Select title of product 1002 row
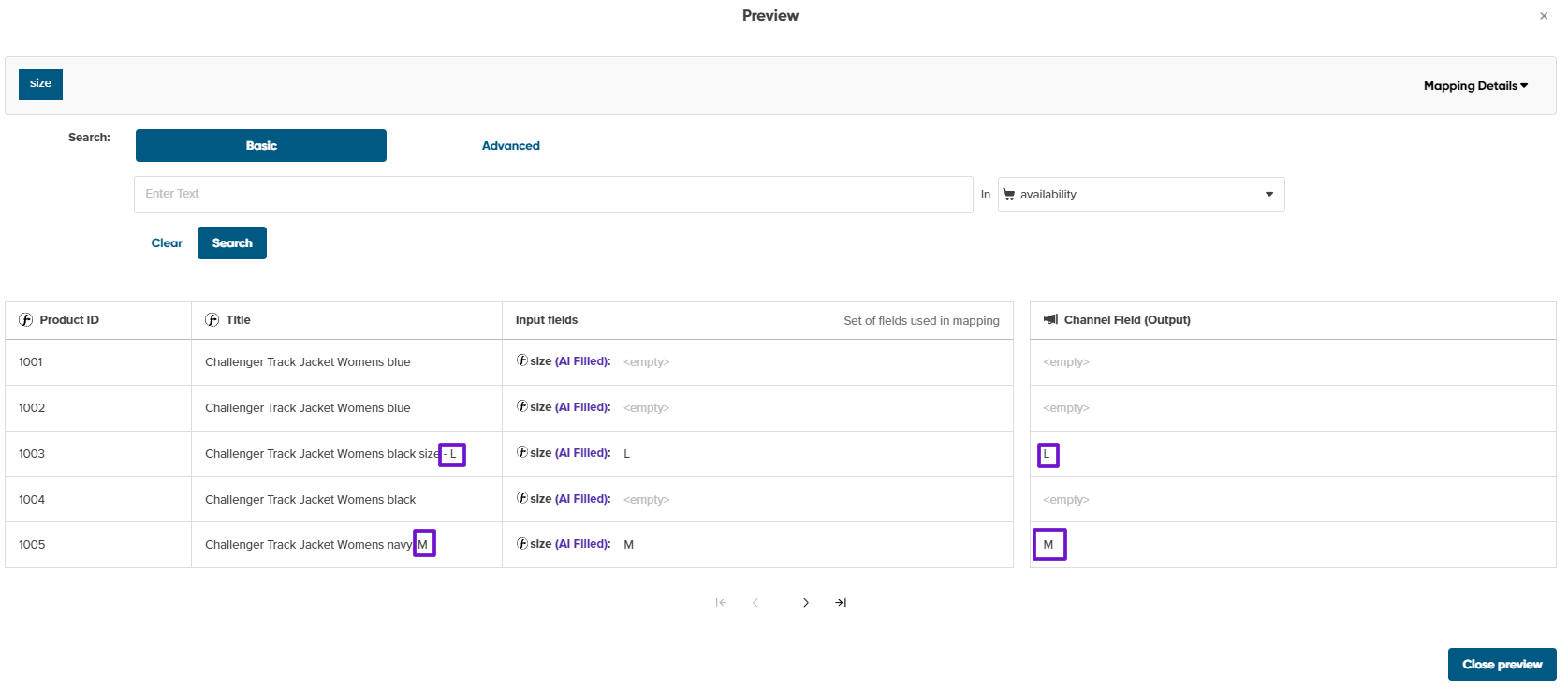The height and width of the screenshot is (690, 1568). [308, 408]
